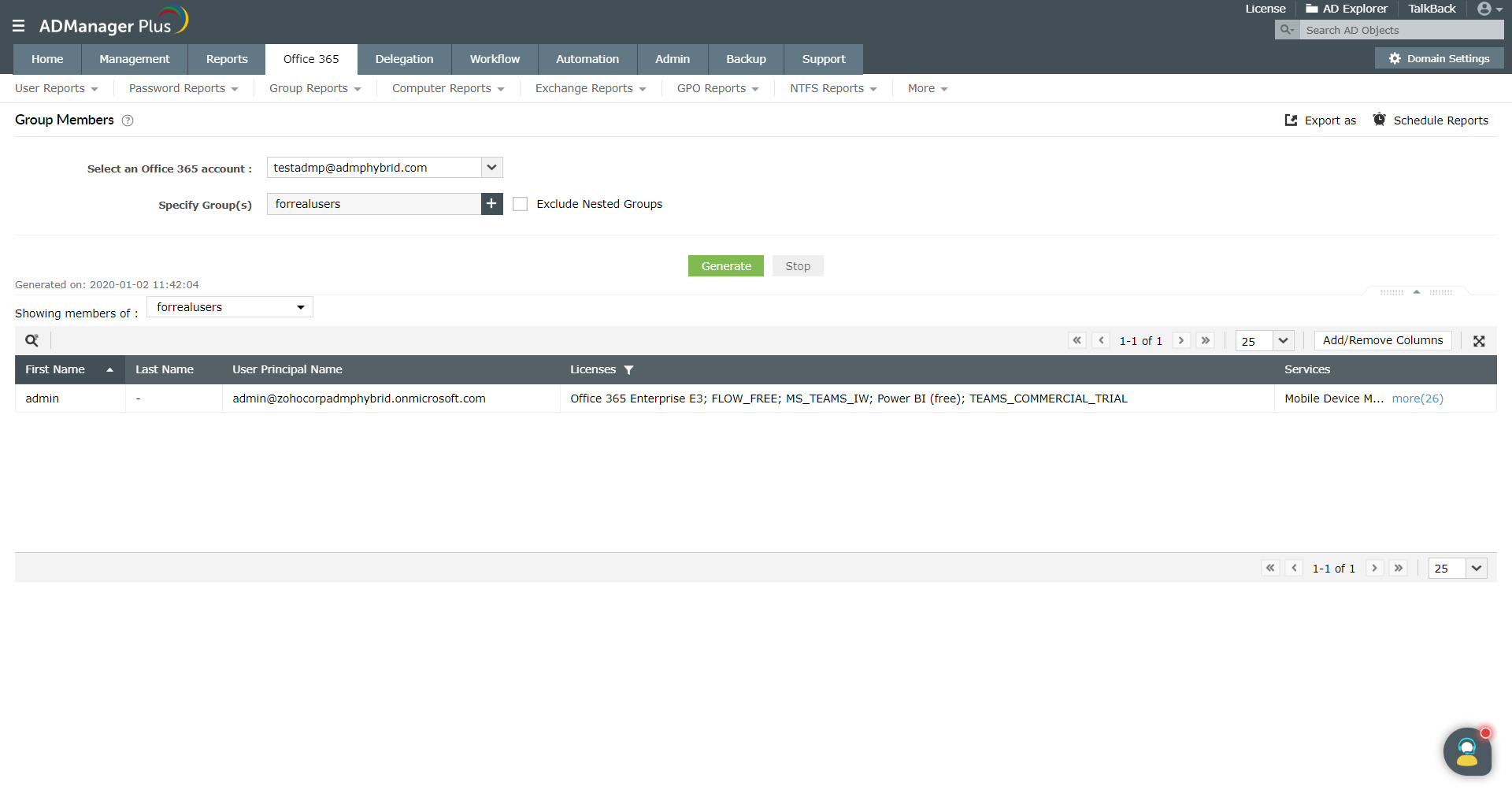Open Domain Settings
This screenshot has width=1512, height=797.
coord(1440,58)
